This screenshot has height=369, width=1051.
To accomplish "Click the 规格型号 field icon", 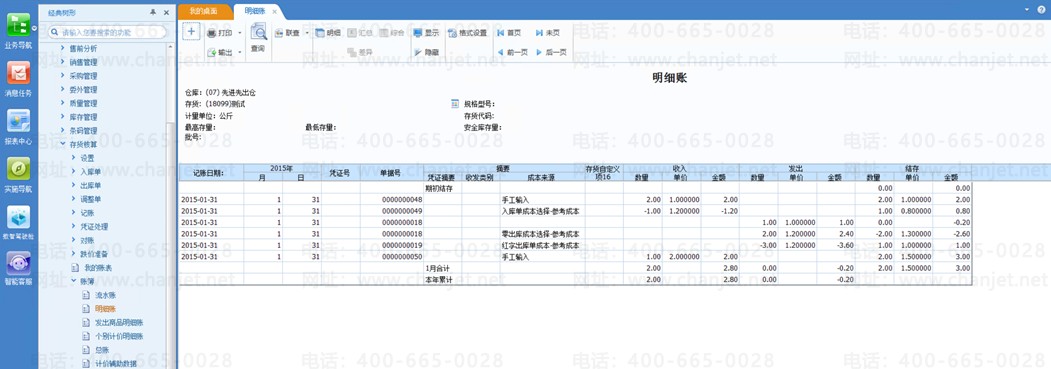I will 456,104.
